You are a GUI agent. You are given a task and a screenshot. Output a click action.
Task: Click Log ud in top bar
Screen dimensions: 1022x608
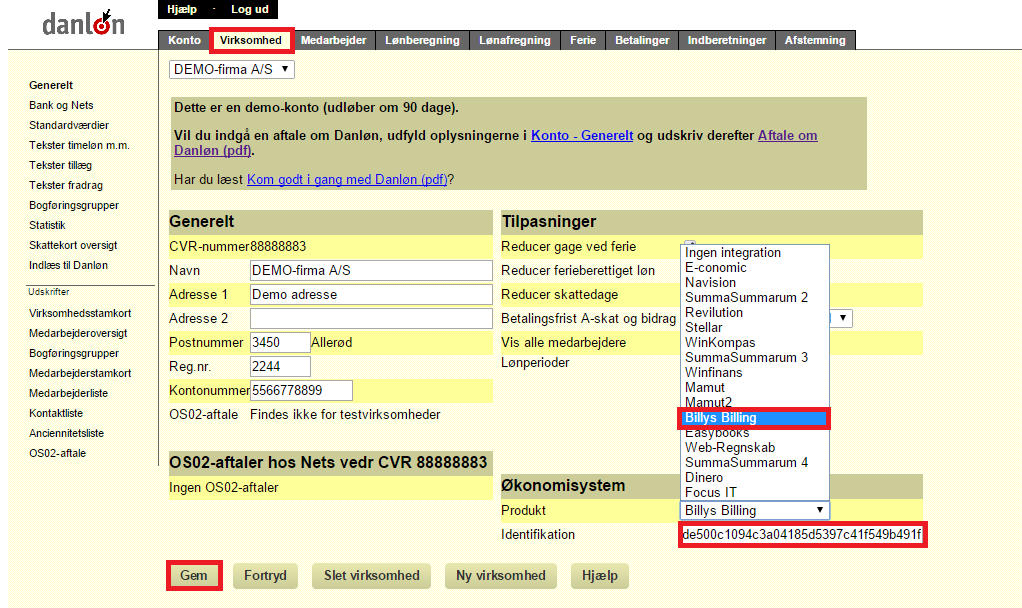coord(250,9)
